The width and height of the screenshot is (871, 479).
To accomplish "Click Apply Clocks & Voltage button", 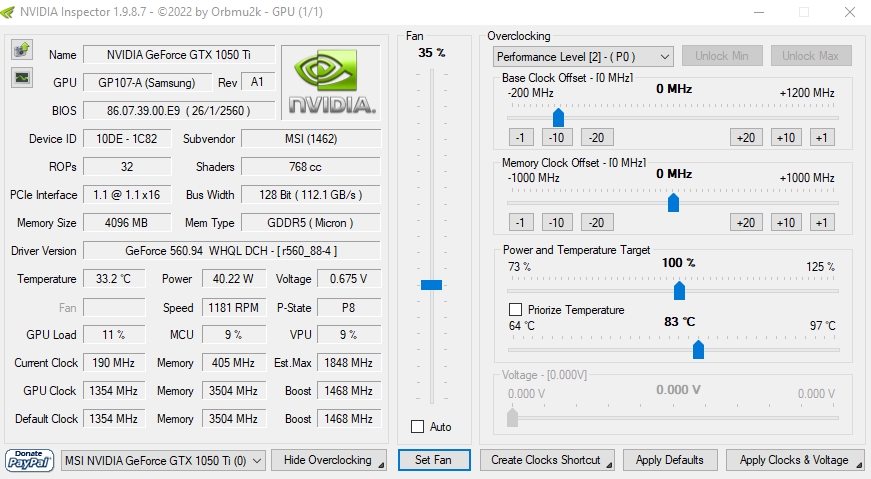I will 795,460.
